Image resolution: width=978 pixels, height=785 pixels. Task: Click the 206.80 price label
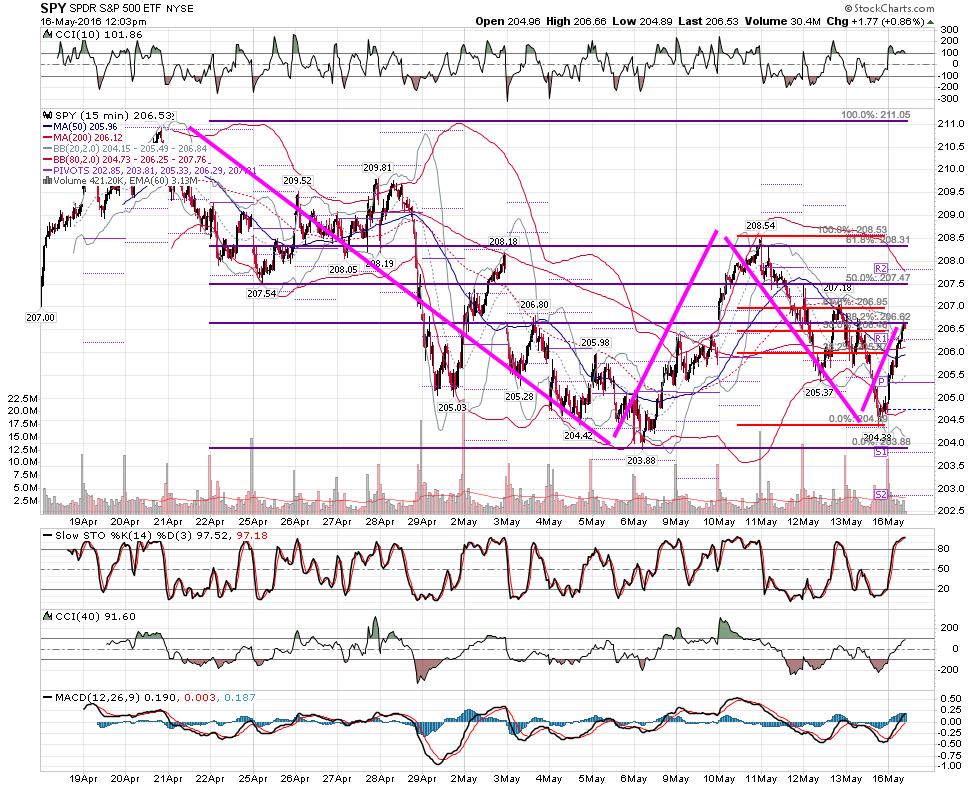pos(535,305)
